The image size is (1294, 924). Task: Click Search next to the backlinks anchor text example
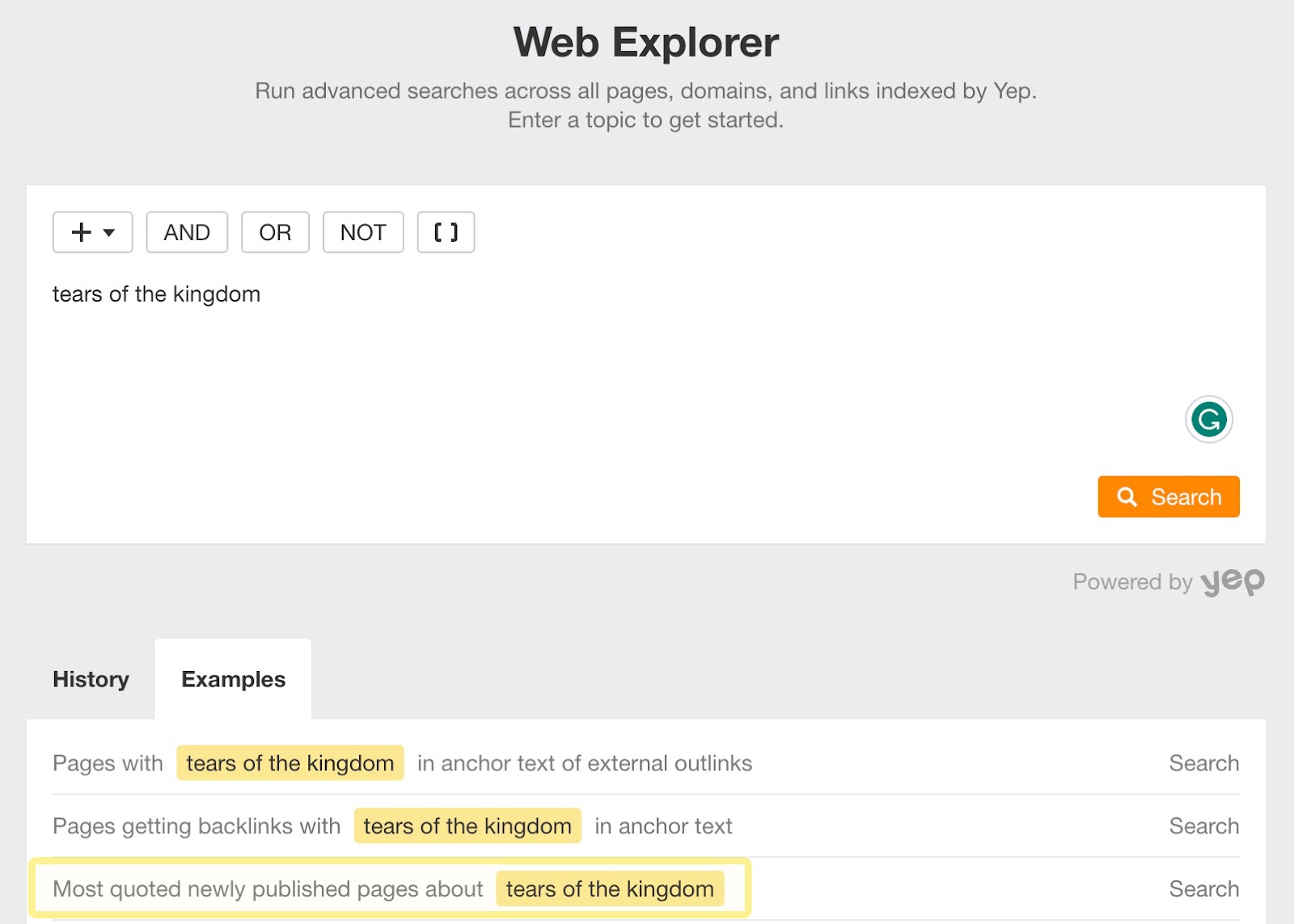(x=1203, y=825)
